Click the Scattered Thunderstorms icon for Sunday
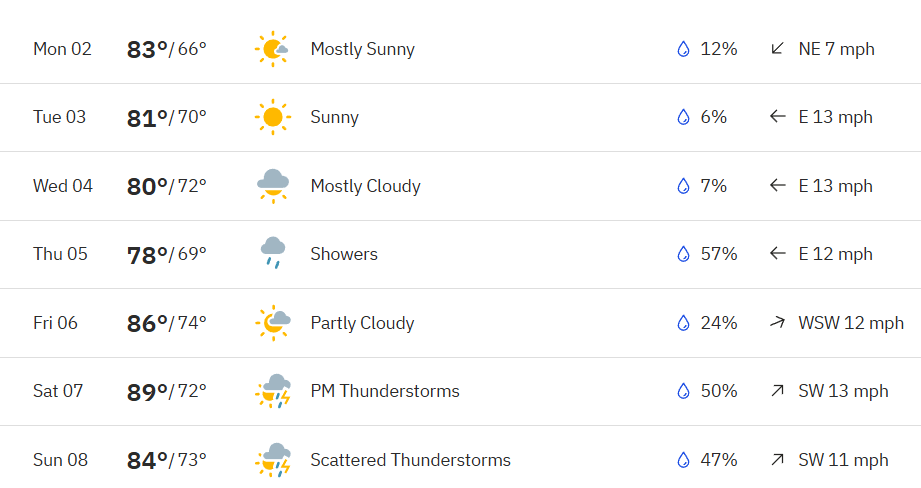The image size is (921, 488). pos(273,460)
